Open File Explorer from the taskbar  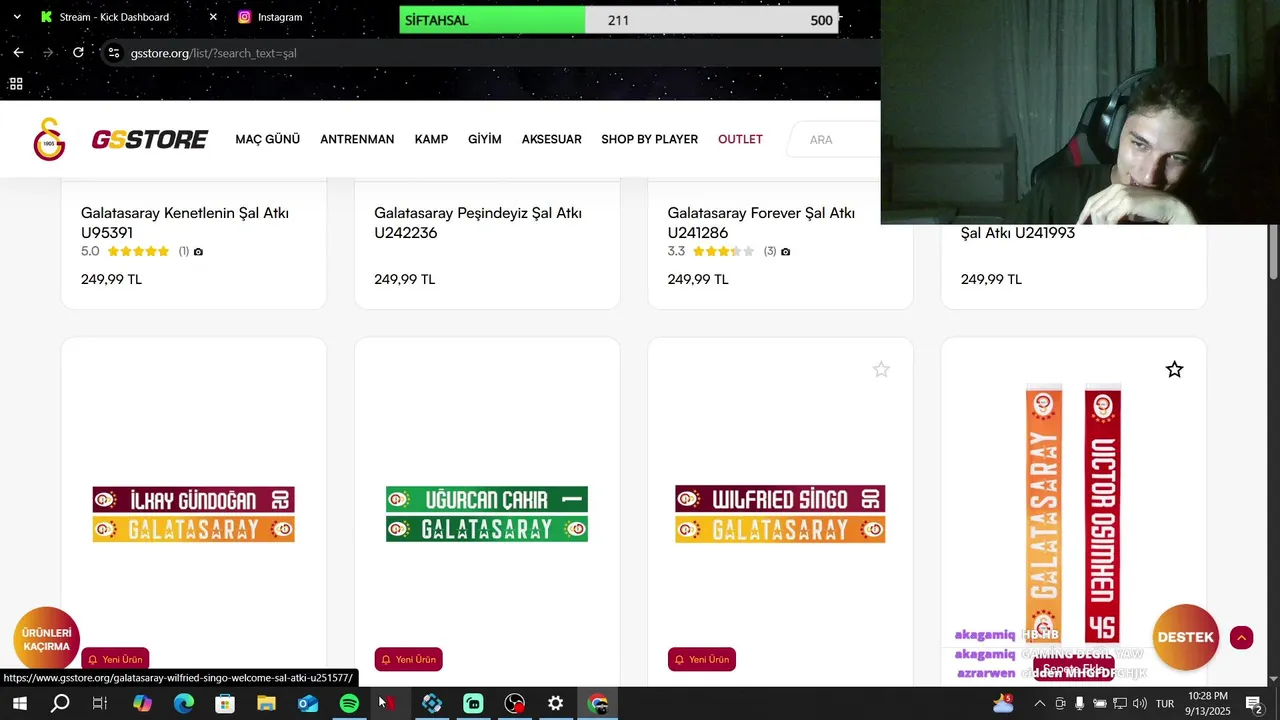click(266, 704)
